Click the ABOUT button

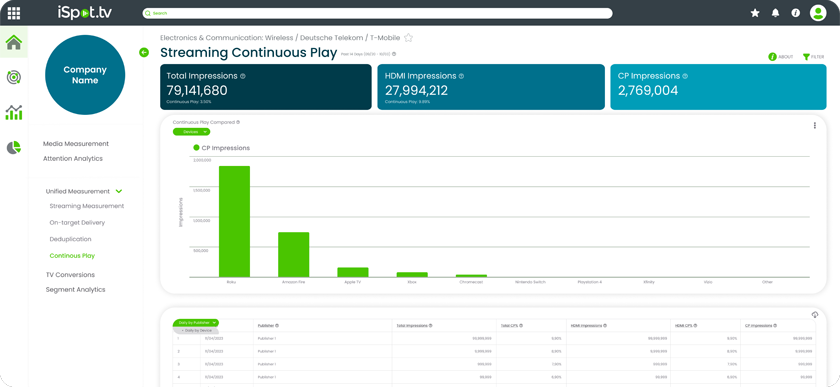pyautogui.click(x=781, y=57)
